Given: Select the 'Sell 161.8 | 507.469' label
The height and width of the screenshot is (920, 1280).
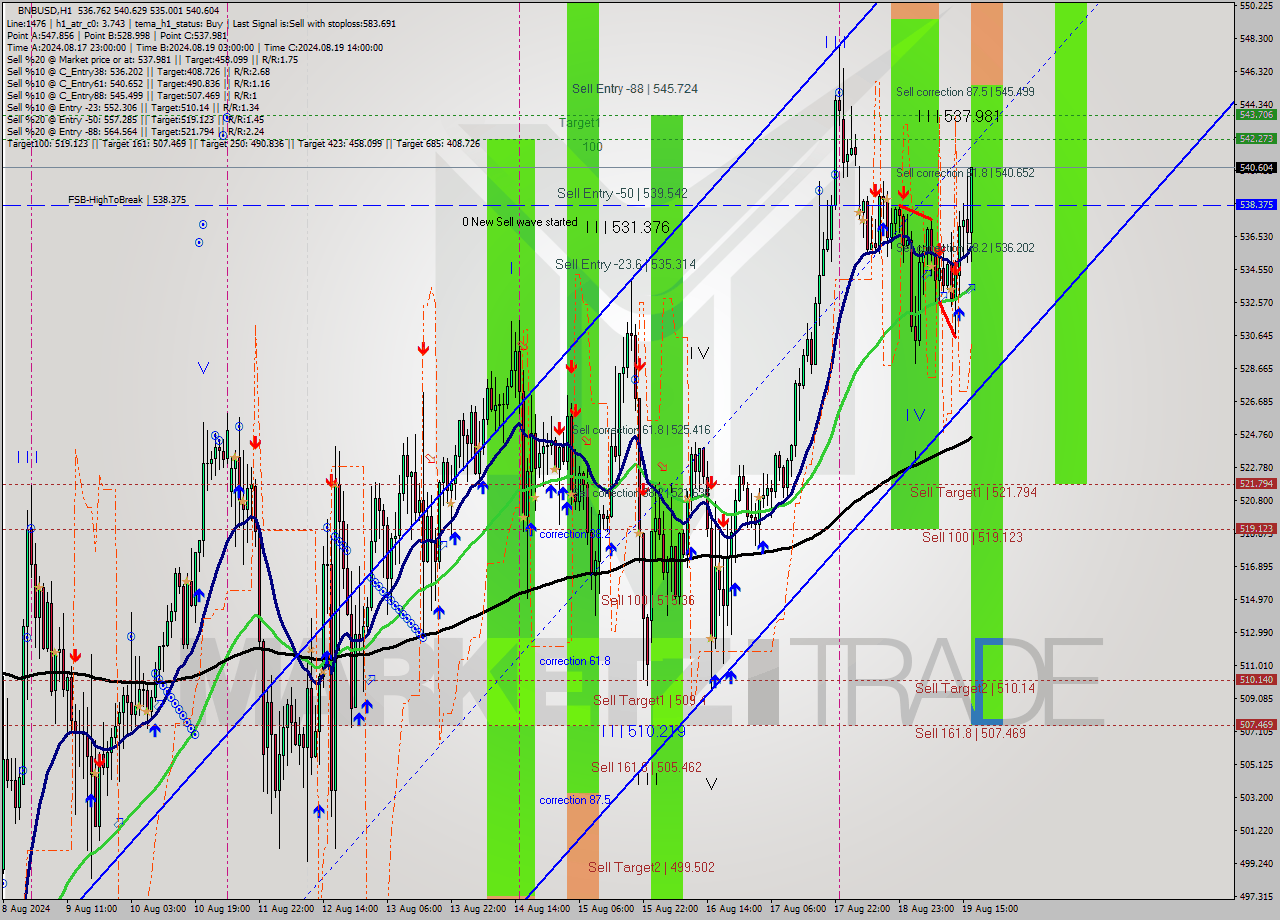Looking at the screenshot, I should coord(970,733).
